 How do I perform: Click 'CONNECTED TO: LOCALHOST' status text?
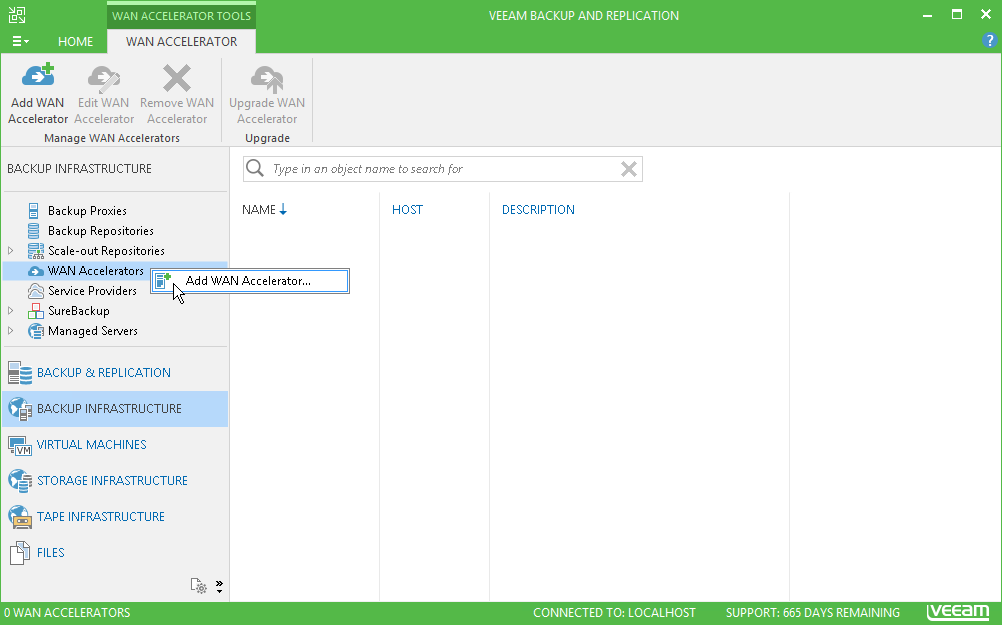click(614, 613)
